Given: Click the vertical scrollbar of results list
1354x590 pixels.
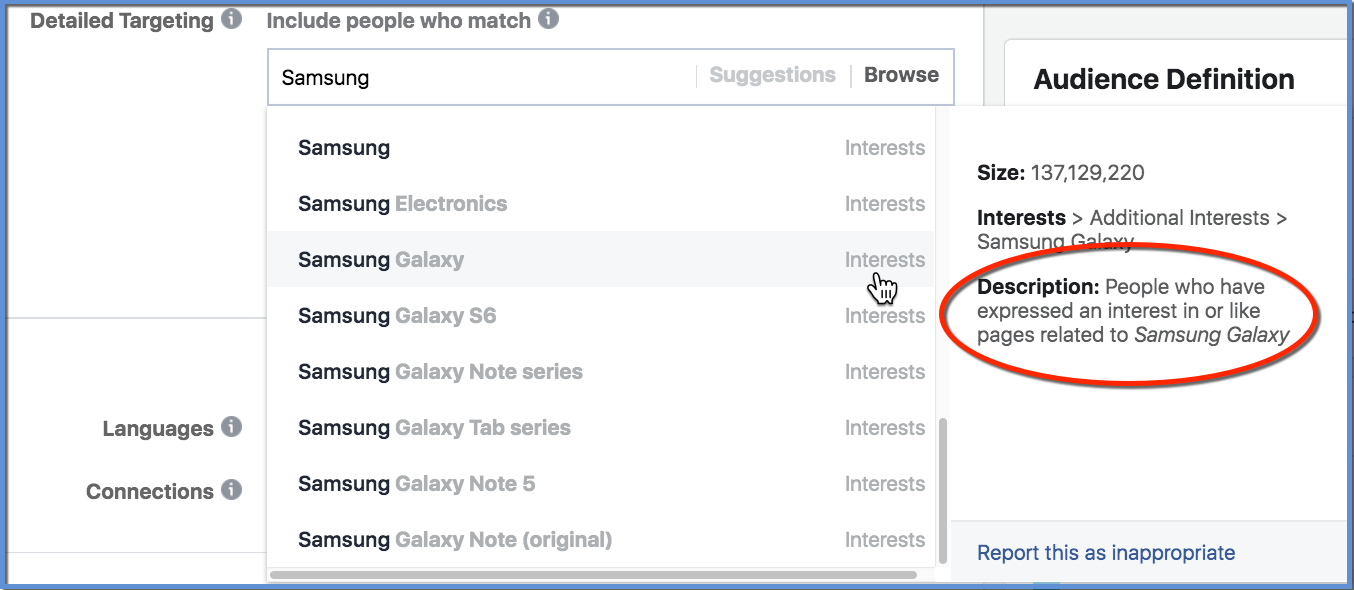Looking at the screenshot, I should pos(942,490).
